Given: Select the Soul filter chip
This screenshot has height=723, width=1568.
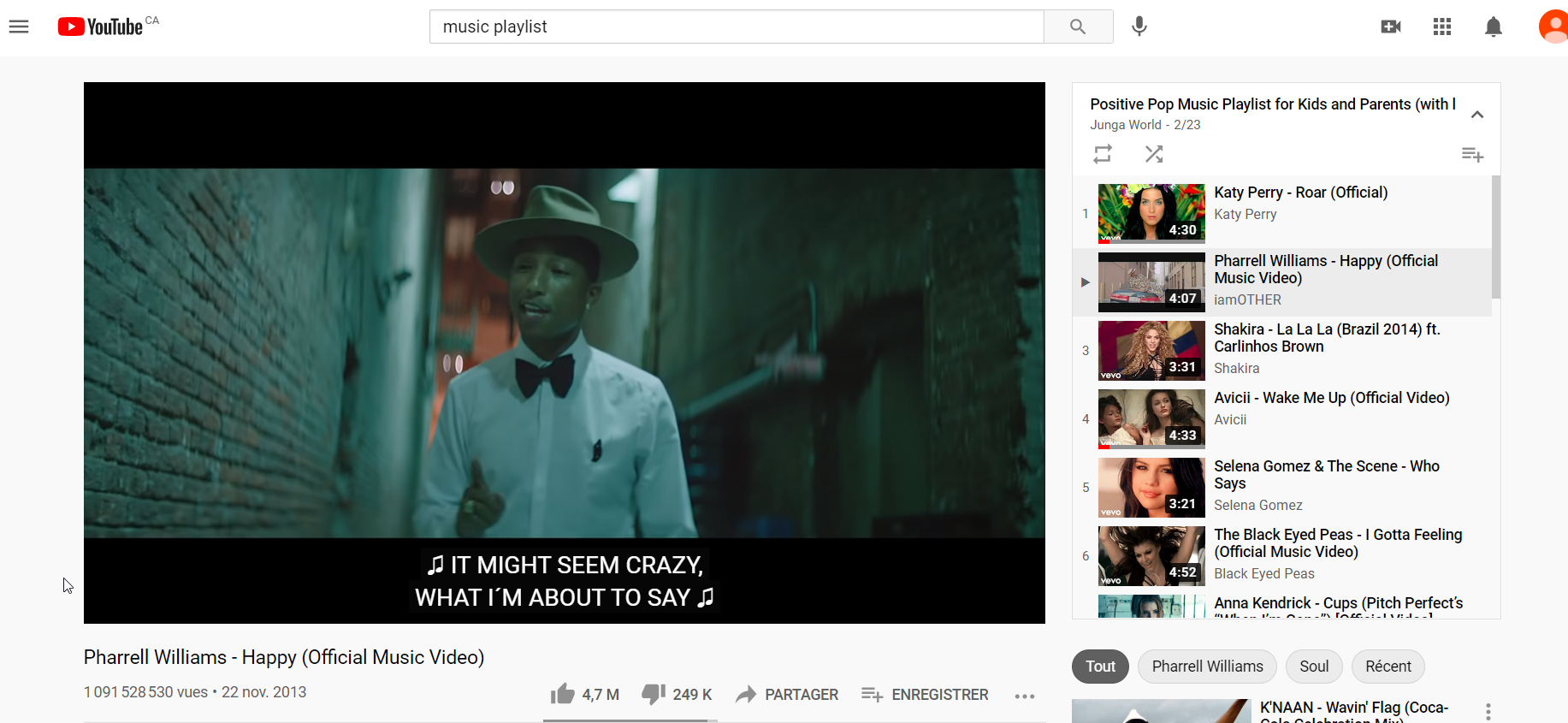Looking at the screenshot, I should click(x=1314, y=667).
